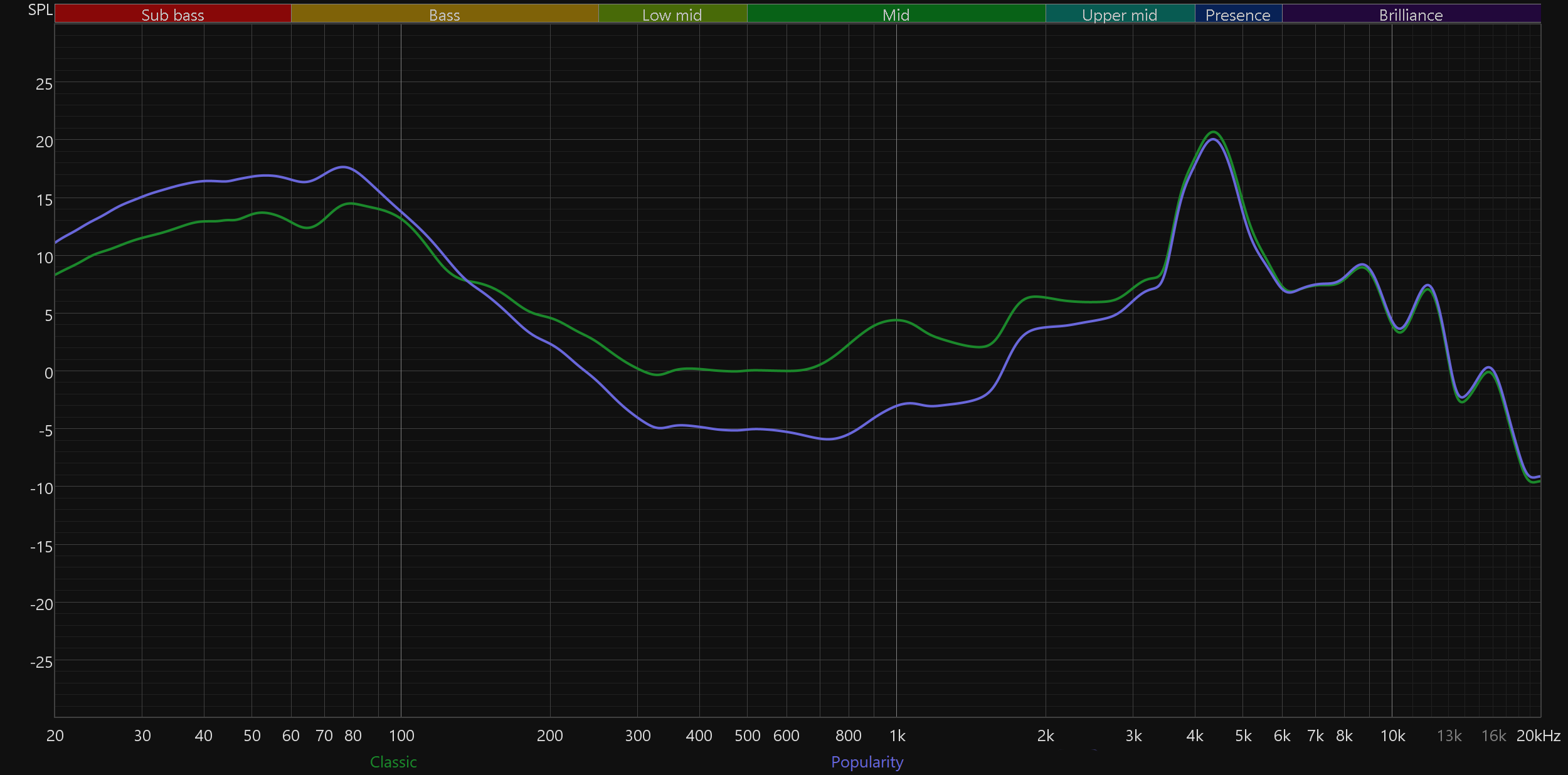Click the 10k frequency axis label
Screen dimensions: 1568x775
[1392, 735]
